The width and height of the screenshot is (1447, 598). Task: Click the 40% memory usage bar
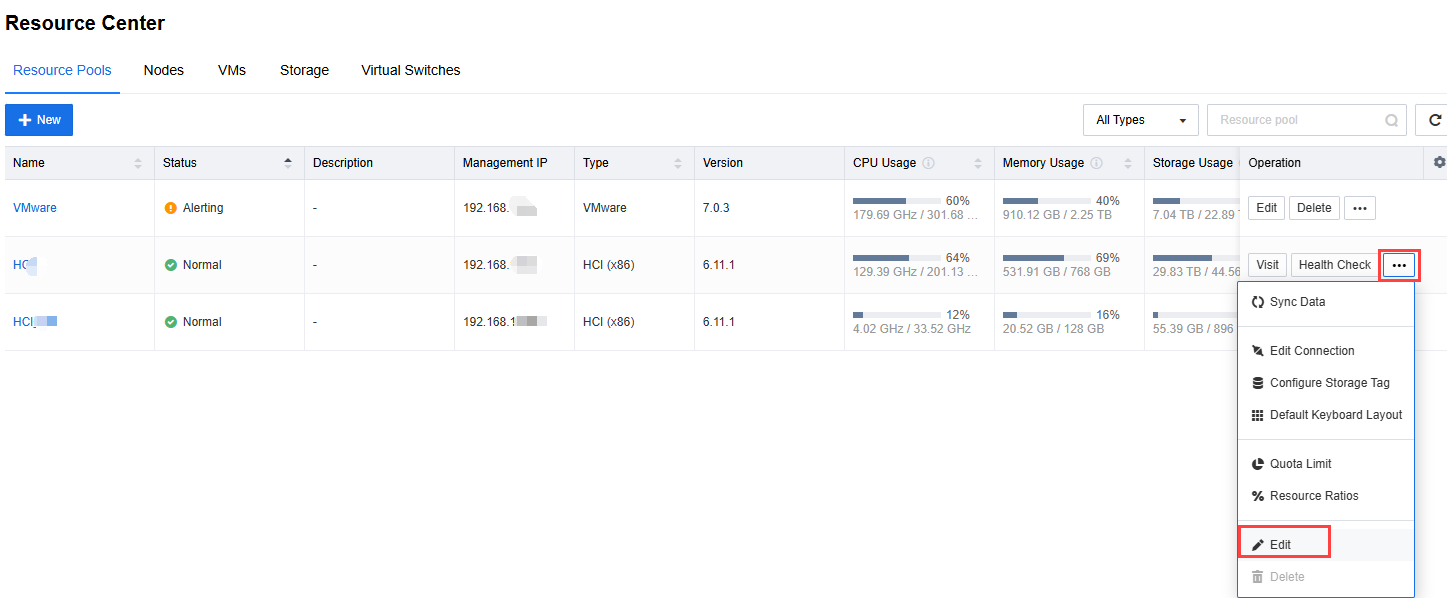(1046, 201)
